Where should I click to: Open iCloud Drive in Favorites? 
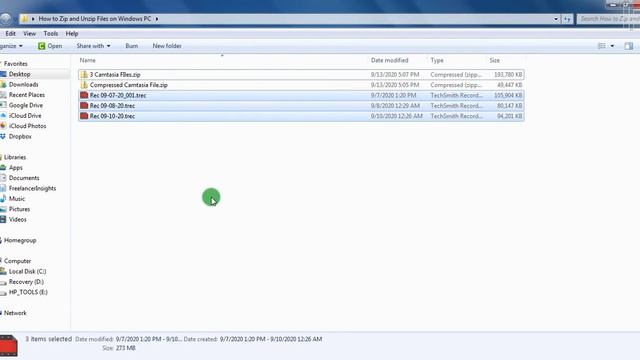pos(25,116)
